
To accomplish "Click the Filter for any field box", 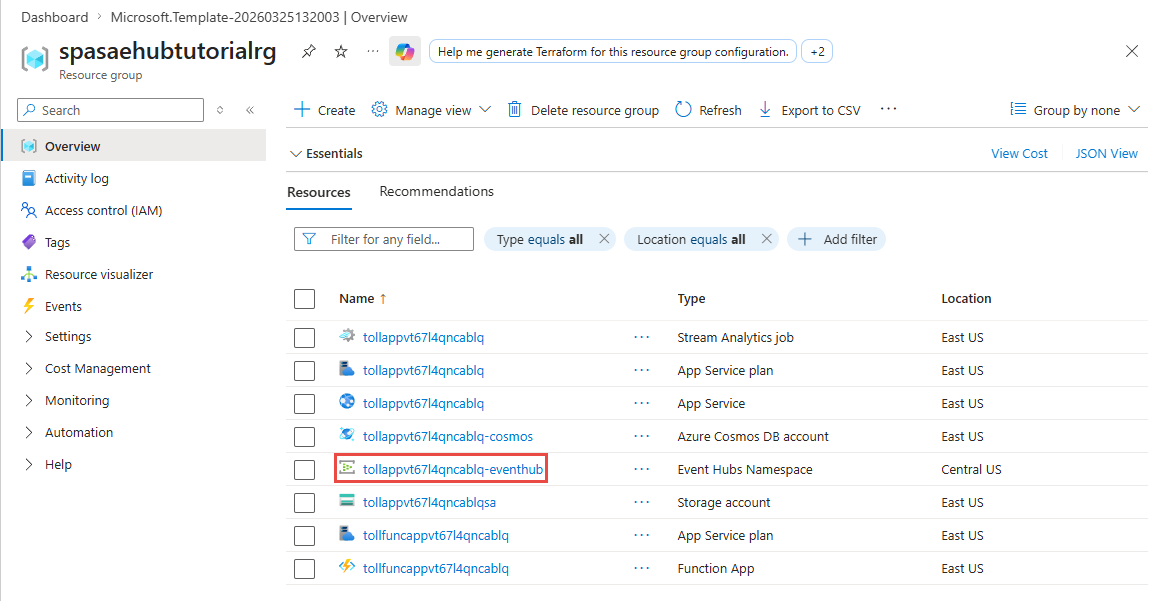I will 384,239.
